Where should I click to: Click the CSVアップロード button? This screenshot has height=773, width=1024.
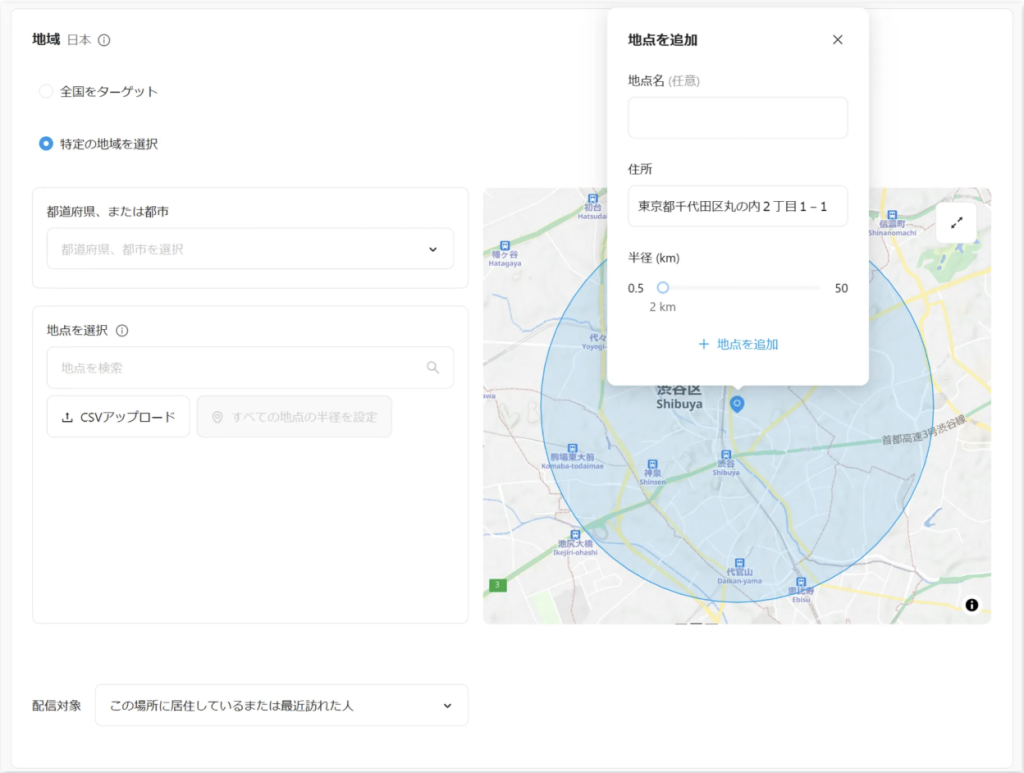[x=118, y=417]
